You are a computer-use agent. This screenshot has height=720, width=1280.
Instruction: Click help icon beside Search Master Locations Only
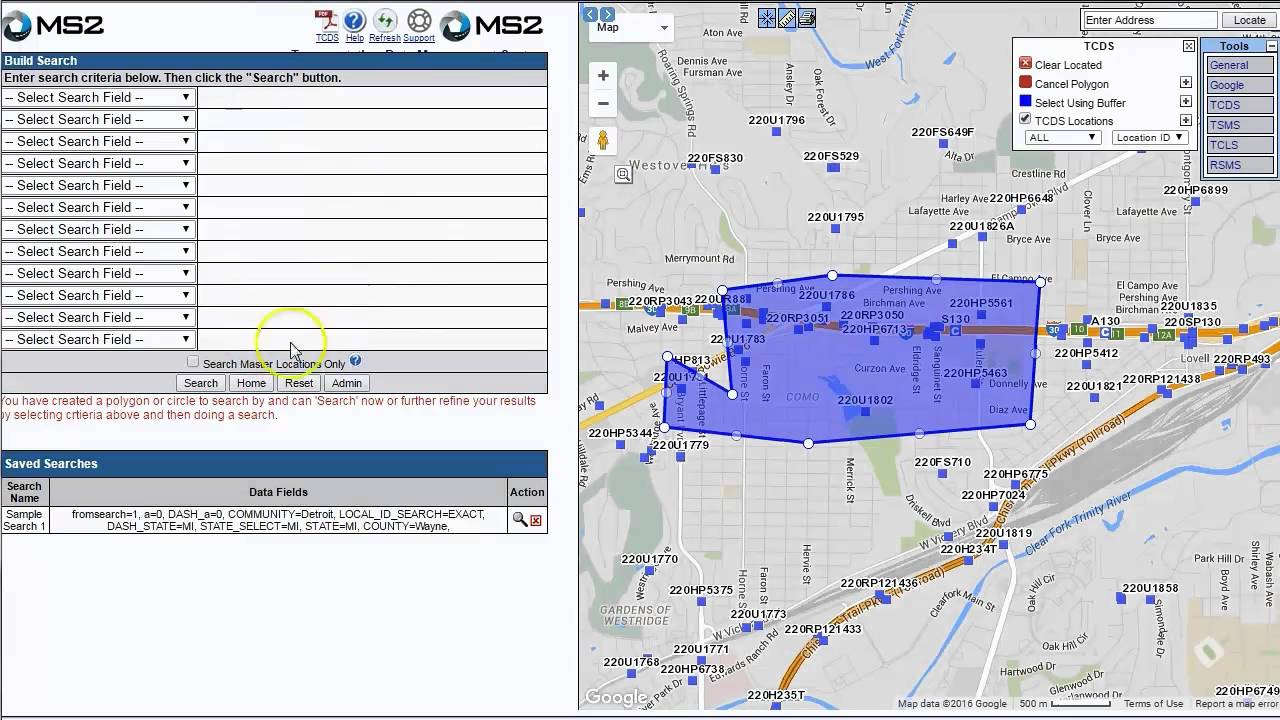coord(355,361)
